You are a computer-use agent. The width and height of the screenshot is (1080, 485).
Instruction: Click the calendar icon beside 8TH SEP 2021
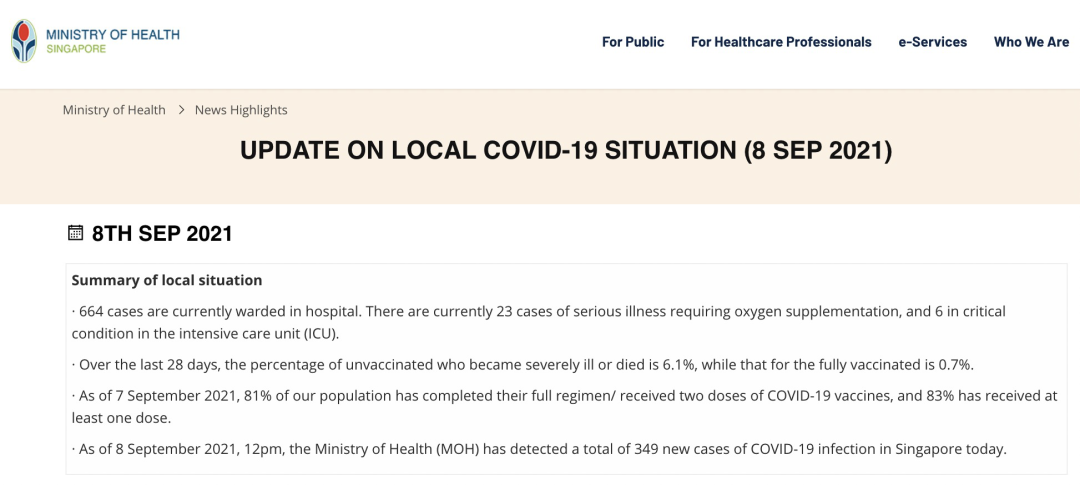tap(76, 233)
